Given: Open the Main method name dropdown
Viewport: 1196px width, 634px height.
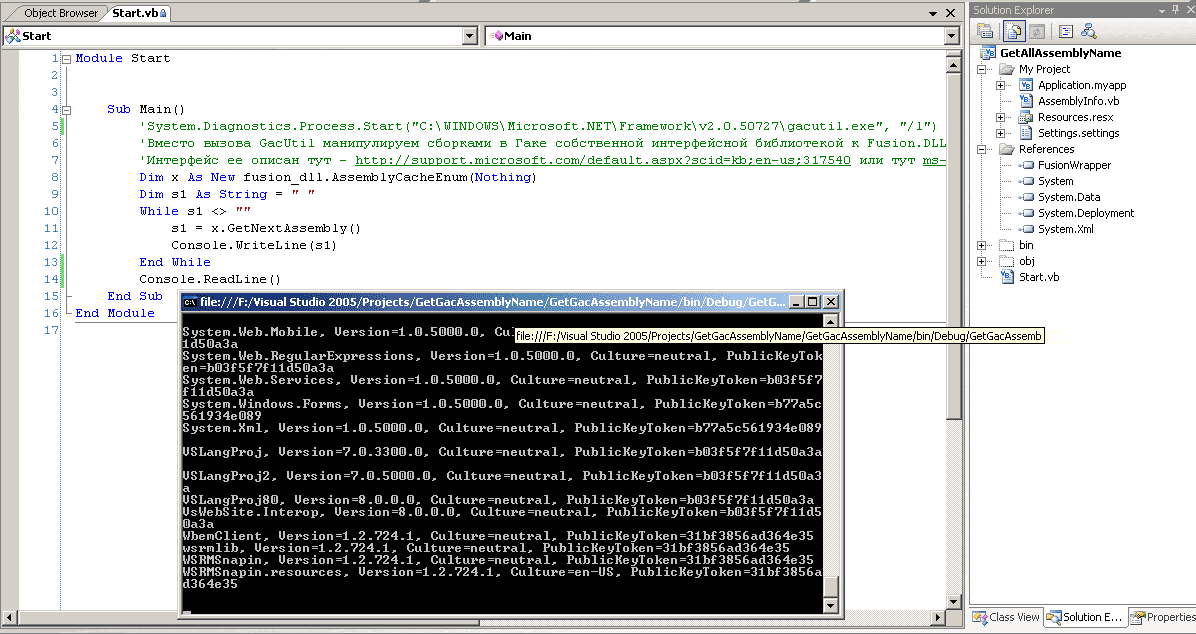Looking at the screenshot, I should tap(951, 36).
